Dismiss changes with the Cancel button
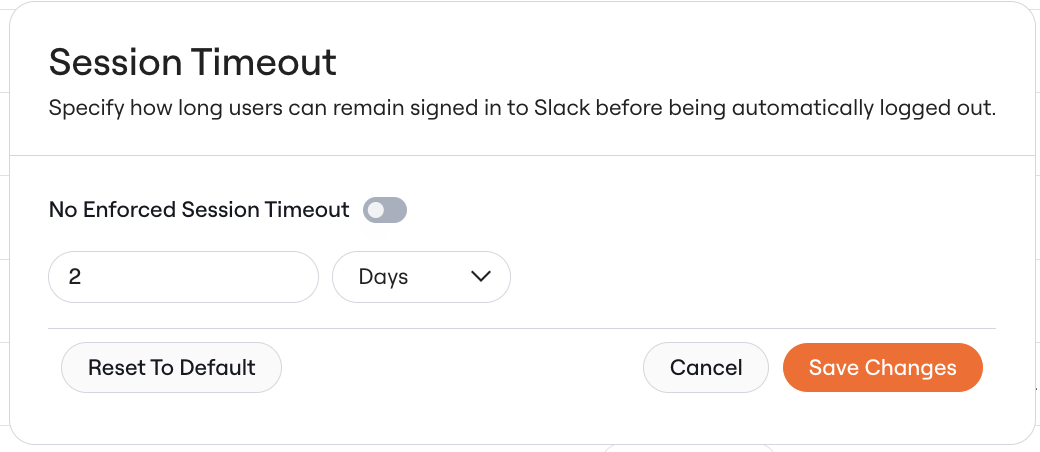The width and height of the screenshot is (1040, 452). click(x=706, y=368)
